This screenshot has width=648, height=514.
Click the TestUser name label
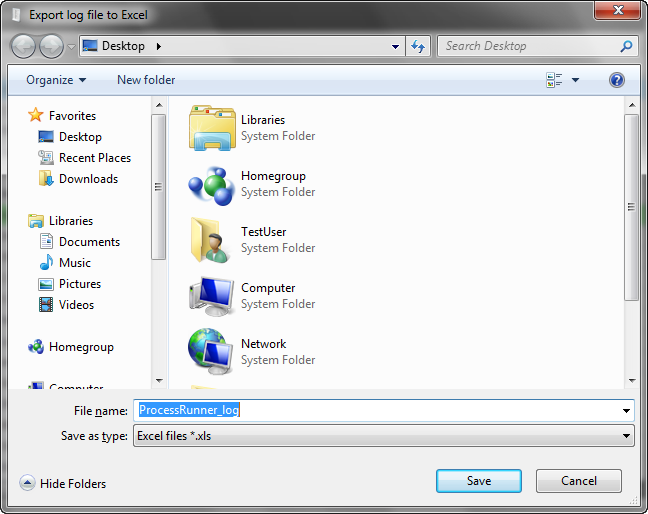[x=263, y=232]
